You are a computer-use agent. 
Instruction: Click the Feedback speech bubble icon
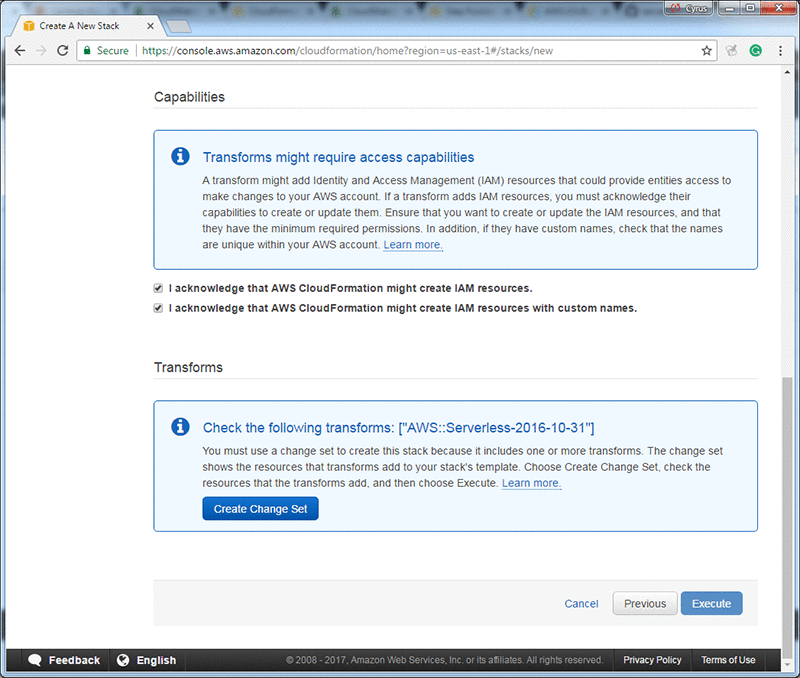(35, 660)
